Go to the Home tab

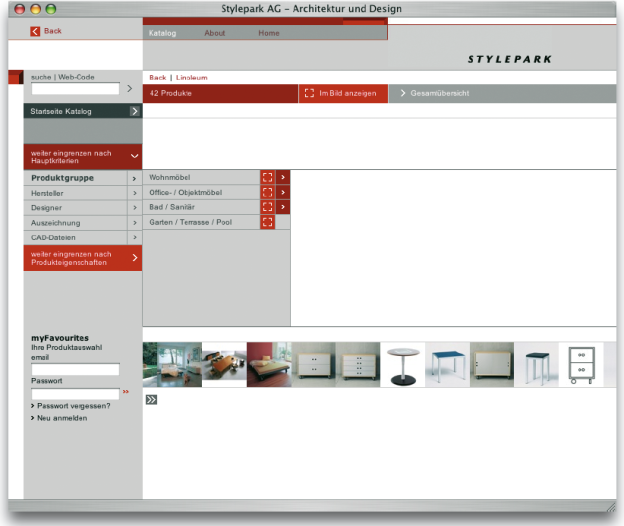coord(269,33)
